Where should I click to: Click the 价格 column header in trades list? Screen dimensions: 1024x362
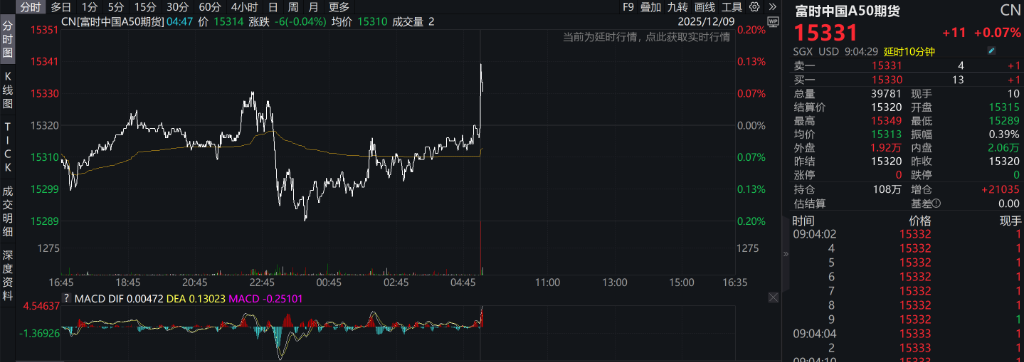919,220
